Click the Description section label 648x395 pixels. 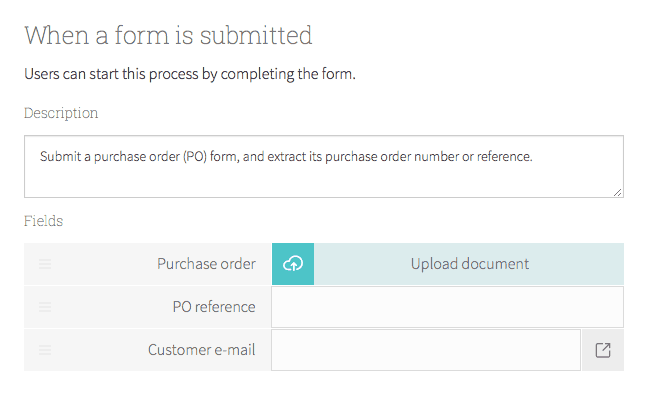click(x=61, y=113)
